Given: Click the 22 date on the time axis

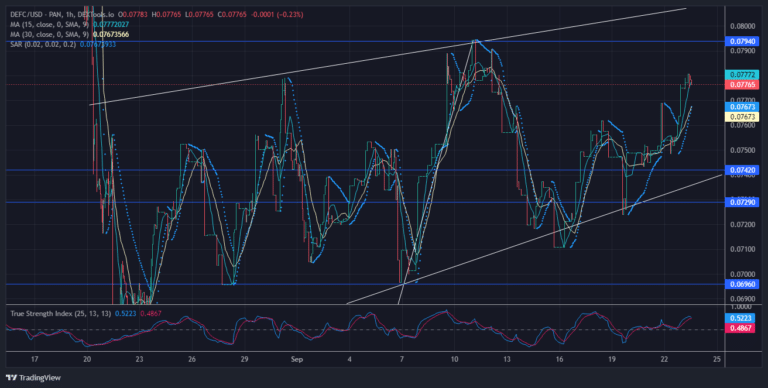Looking at the screenshot, I should pyautogui.click(x=664, y=360).
